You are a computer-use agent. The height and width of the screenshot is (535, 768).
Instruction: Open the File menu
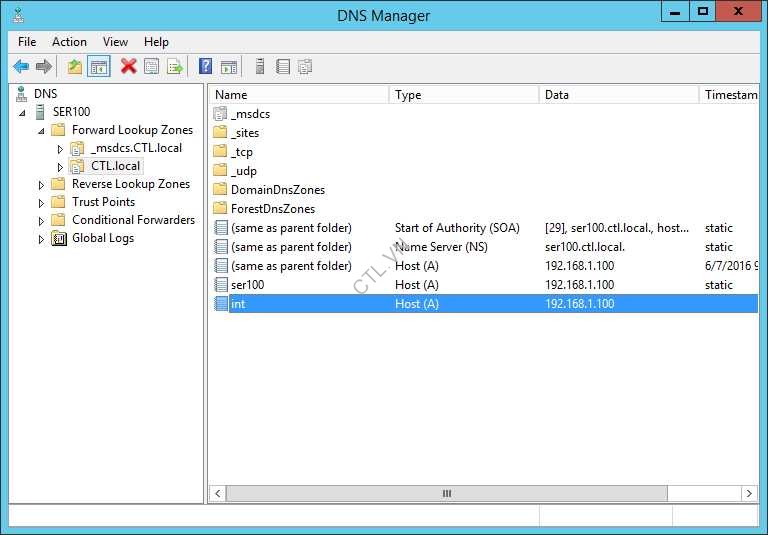[27, 42]
